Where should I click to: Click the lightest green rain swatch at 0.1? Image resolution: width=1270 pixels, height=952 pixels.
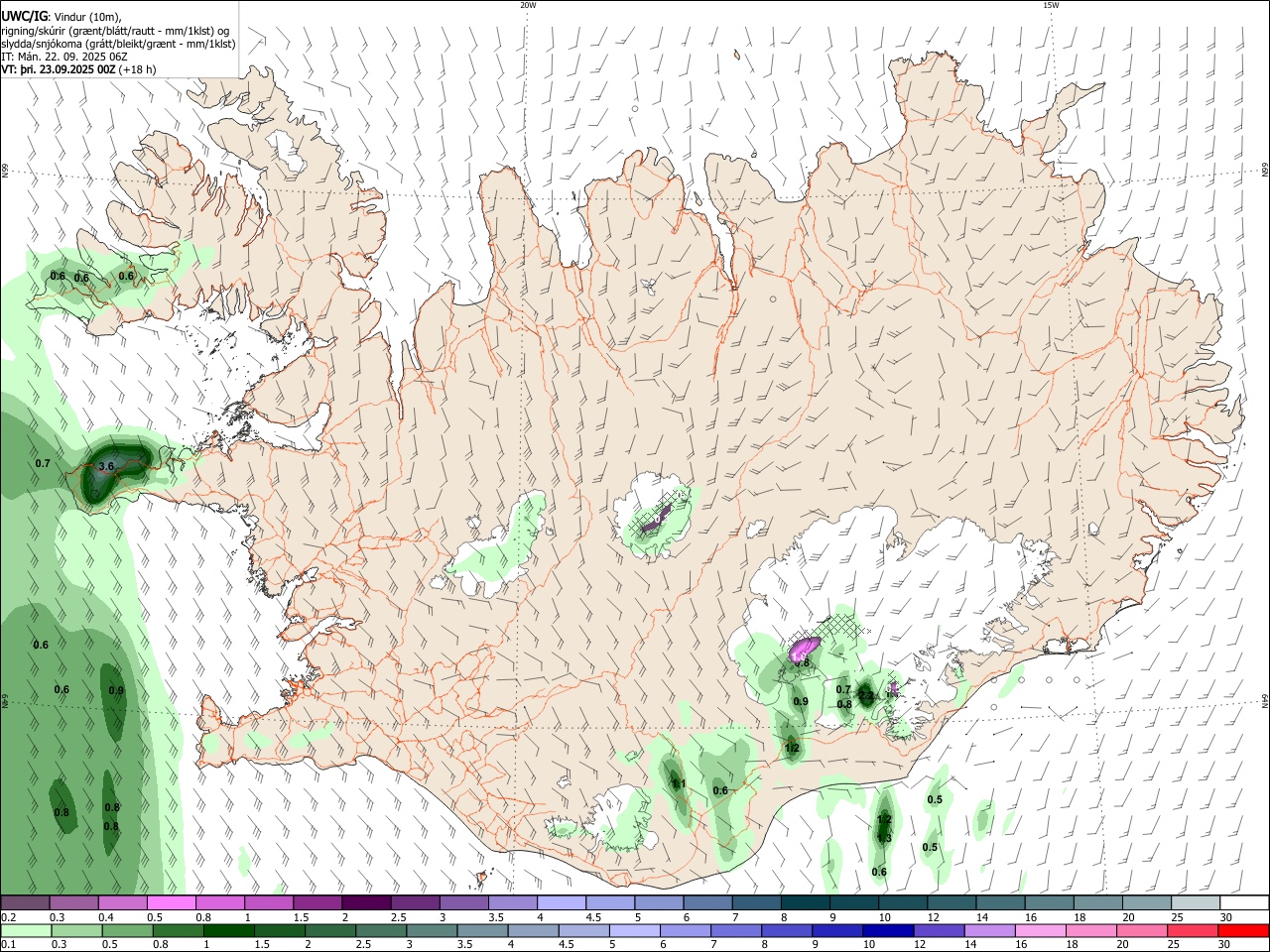point(26,930)
